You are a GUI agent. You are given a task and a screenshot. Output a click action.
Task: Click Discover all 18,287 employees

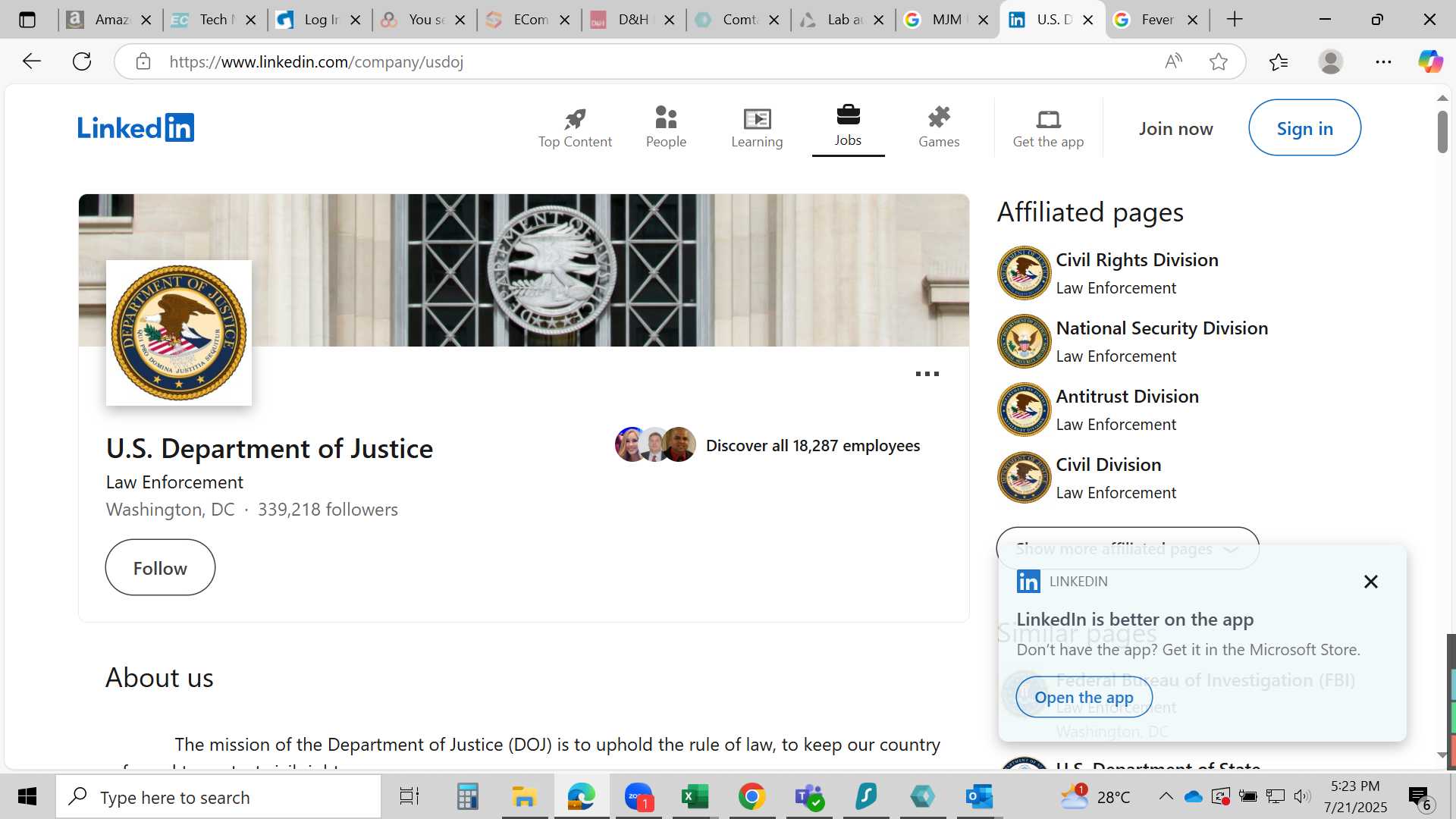pyautogui.click(x=813, y=446)
